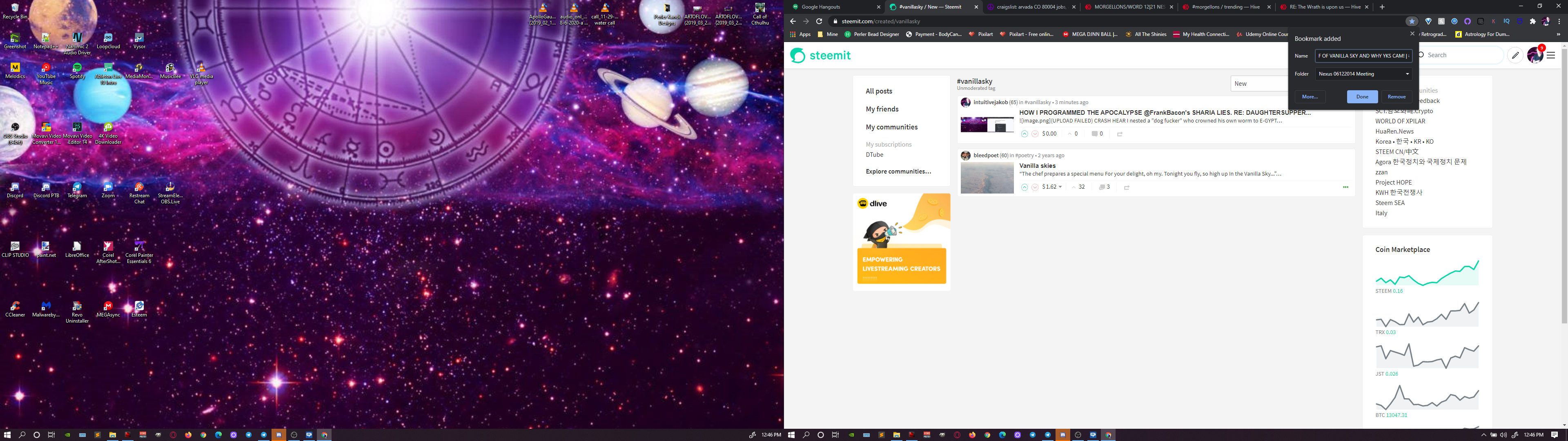Resteem the Vanilla skies post
Viewport: 1568px width, 441px height.
coord(1127,187)
